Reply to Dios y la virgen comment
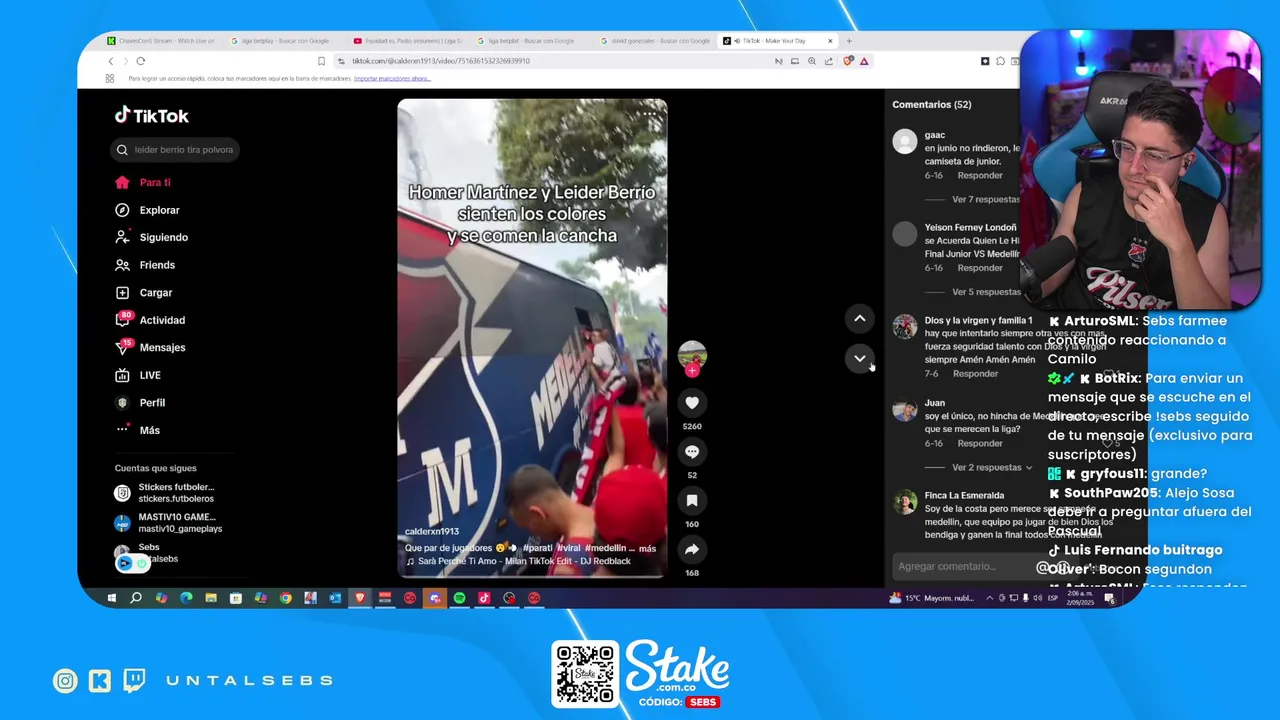Image resolution: width=1280 pixels, height=720 pixels. click(975, 374)
